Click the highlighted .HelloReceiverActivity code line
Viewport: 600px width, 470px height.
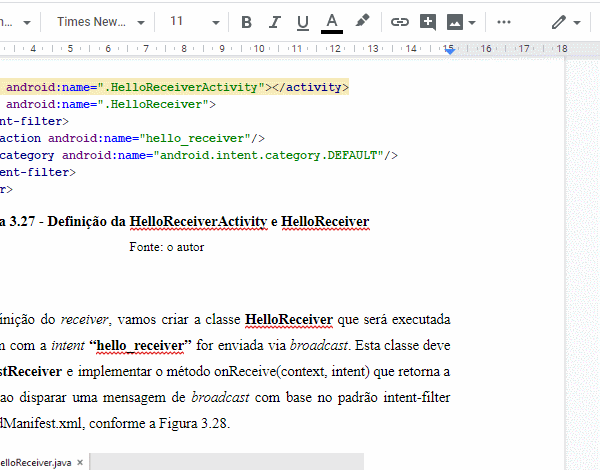click(x=174, y=87)
